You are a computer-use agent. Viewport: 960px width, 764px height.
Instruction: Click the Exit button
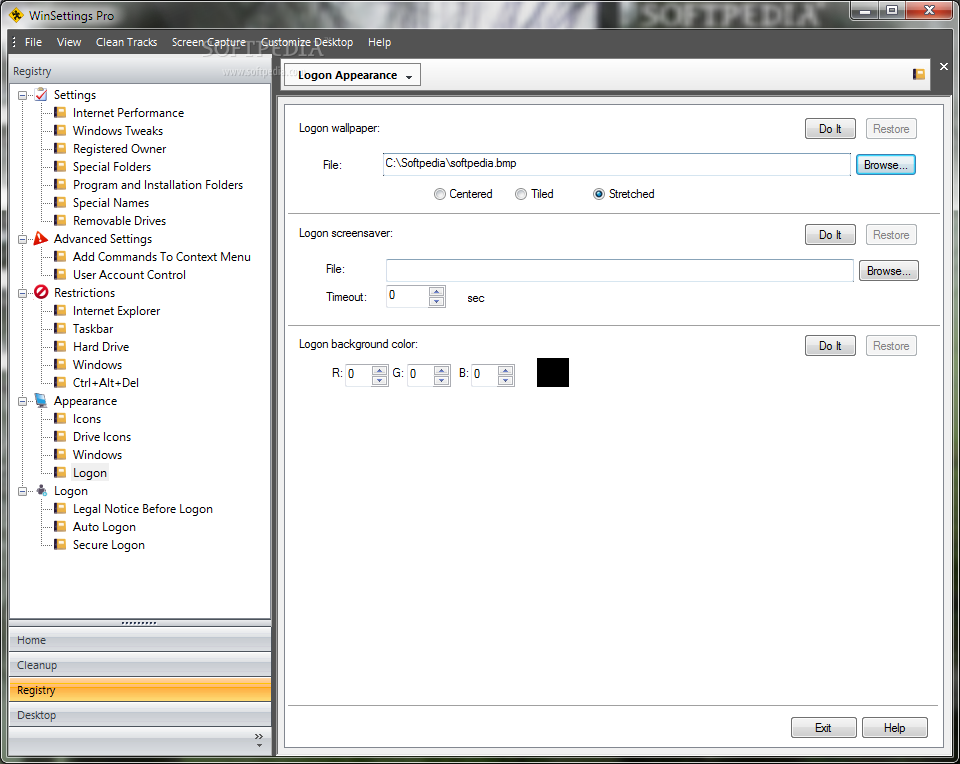pos(823,727)
